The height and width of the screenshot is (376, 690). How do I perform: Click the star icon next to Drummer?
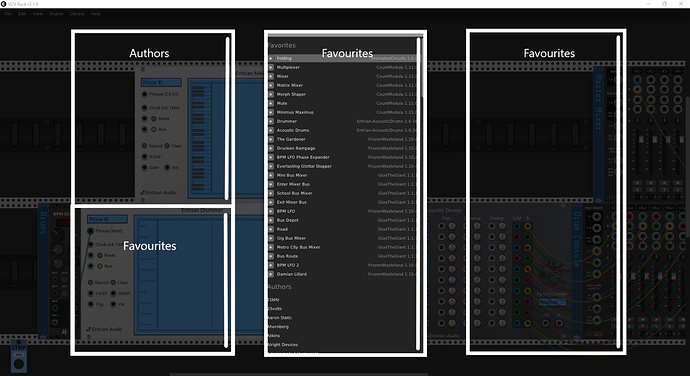point(271,121)
